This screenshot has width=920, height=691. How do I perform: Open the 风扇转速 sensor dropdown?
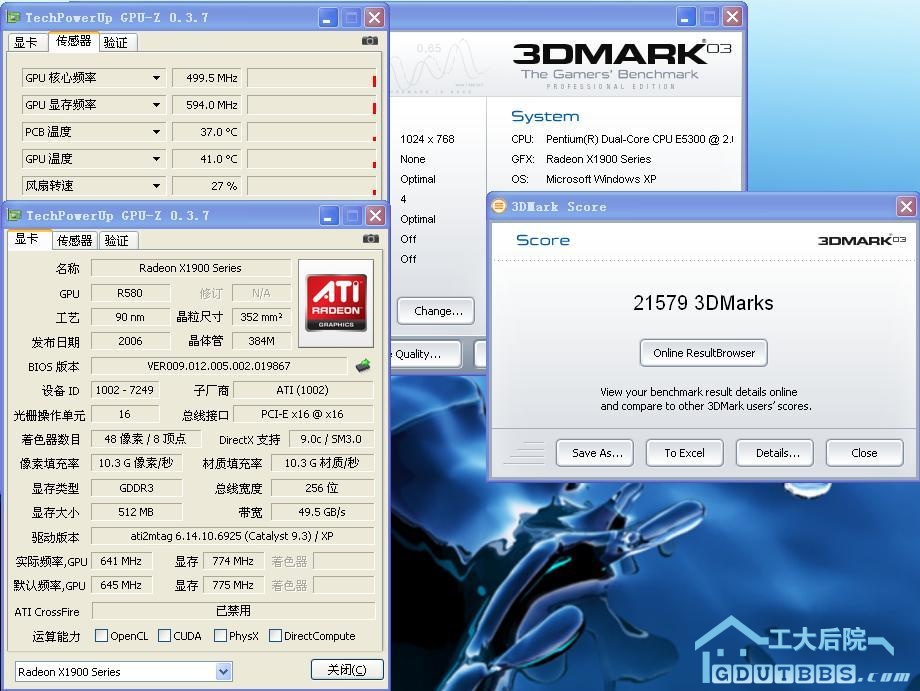[156, 186]
